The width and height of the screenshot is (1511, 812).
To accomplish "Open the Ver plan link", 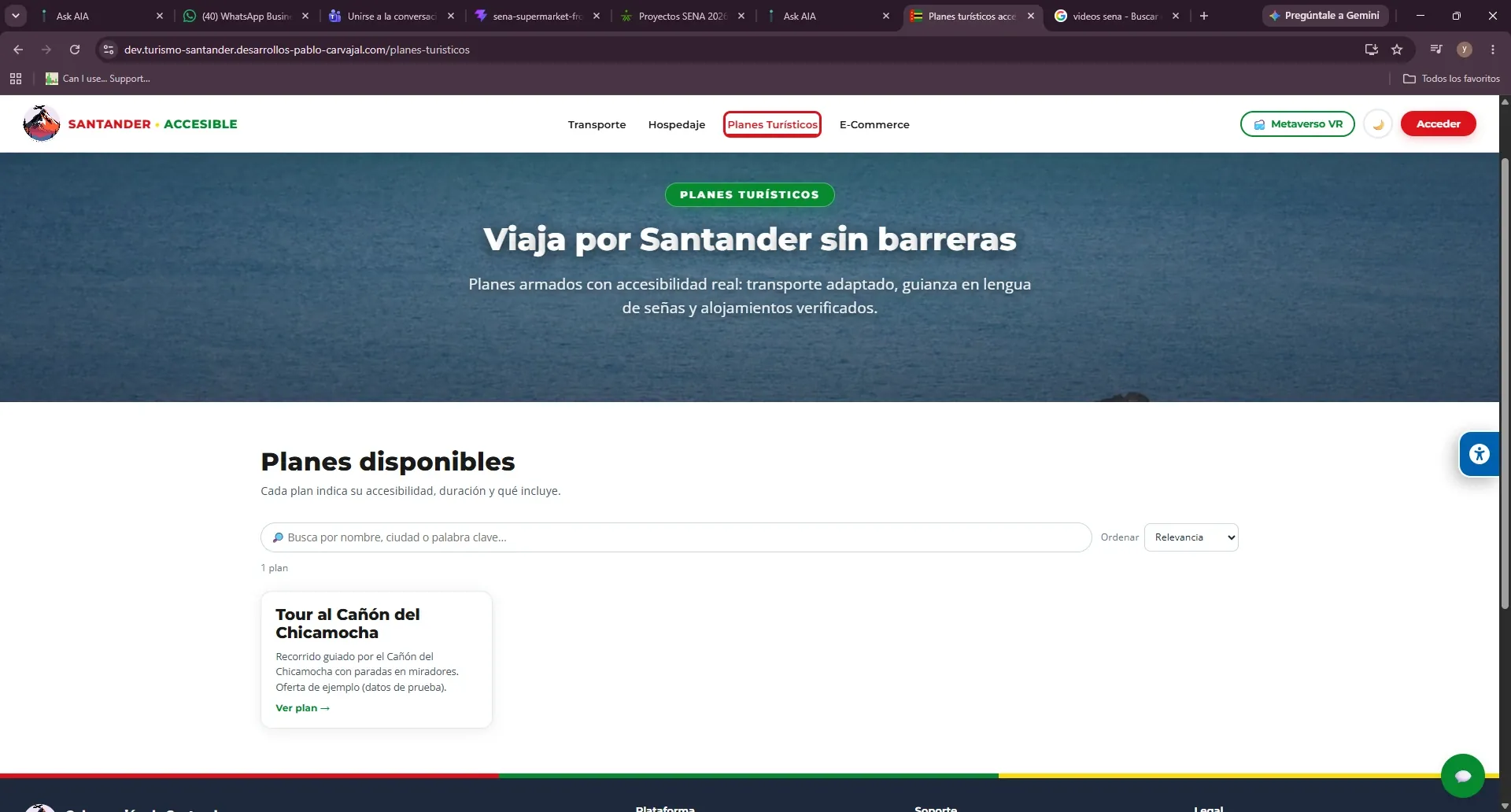I will tap(302, 708).
